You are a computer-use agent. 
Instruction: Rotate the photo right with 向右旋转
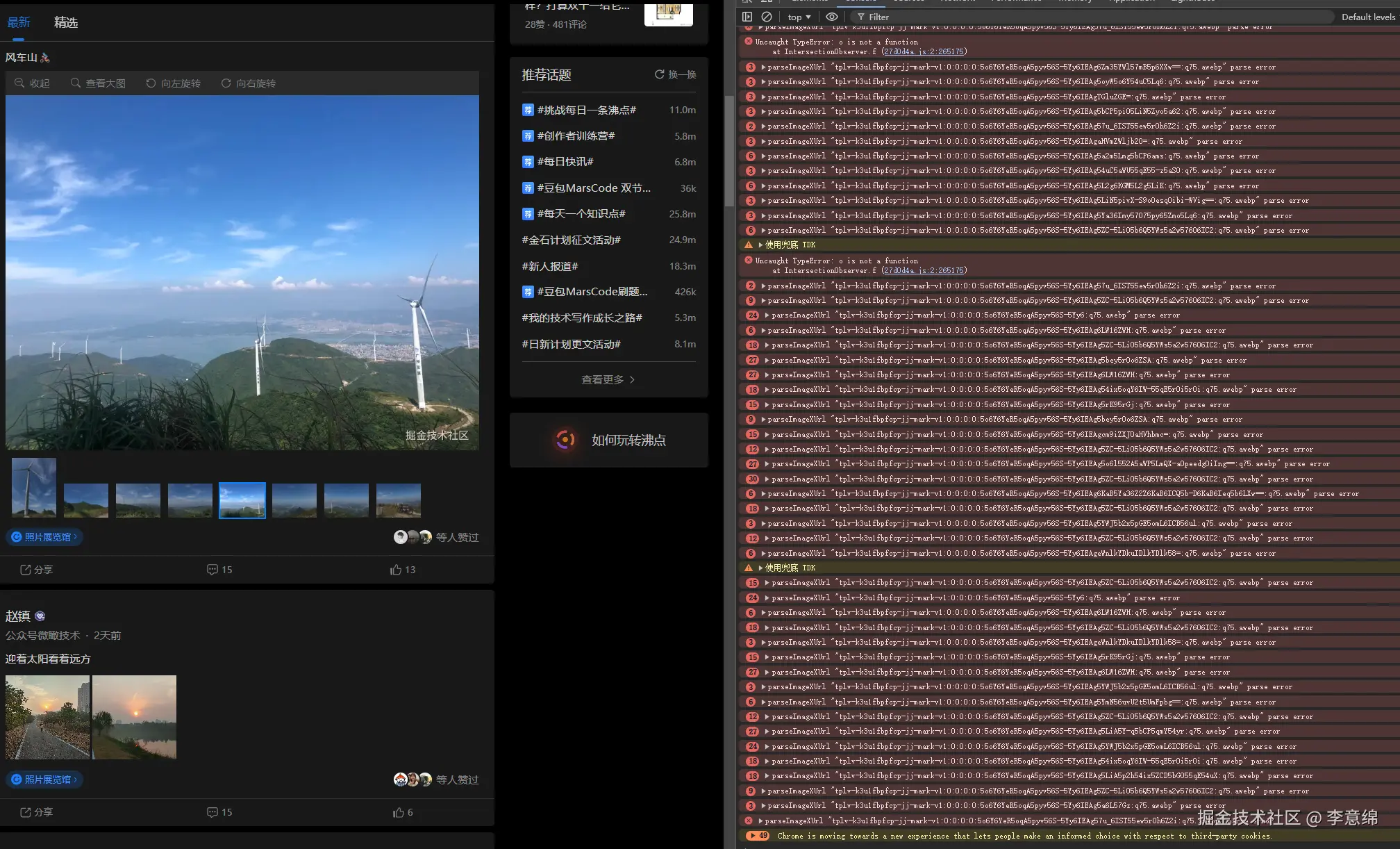click(x=248, y=83)
